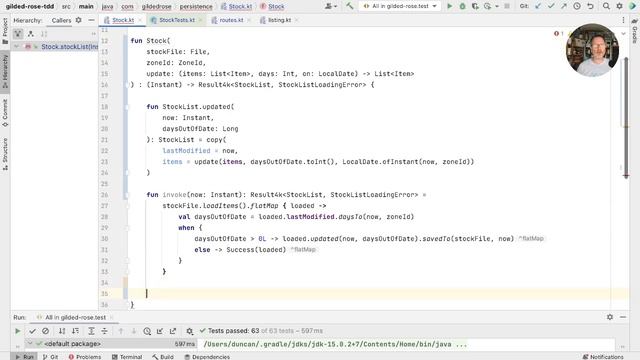Toggle show passed tests checkmark

click(x=32, y=331)
